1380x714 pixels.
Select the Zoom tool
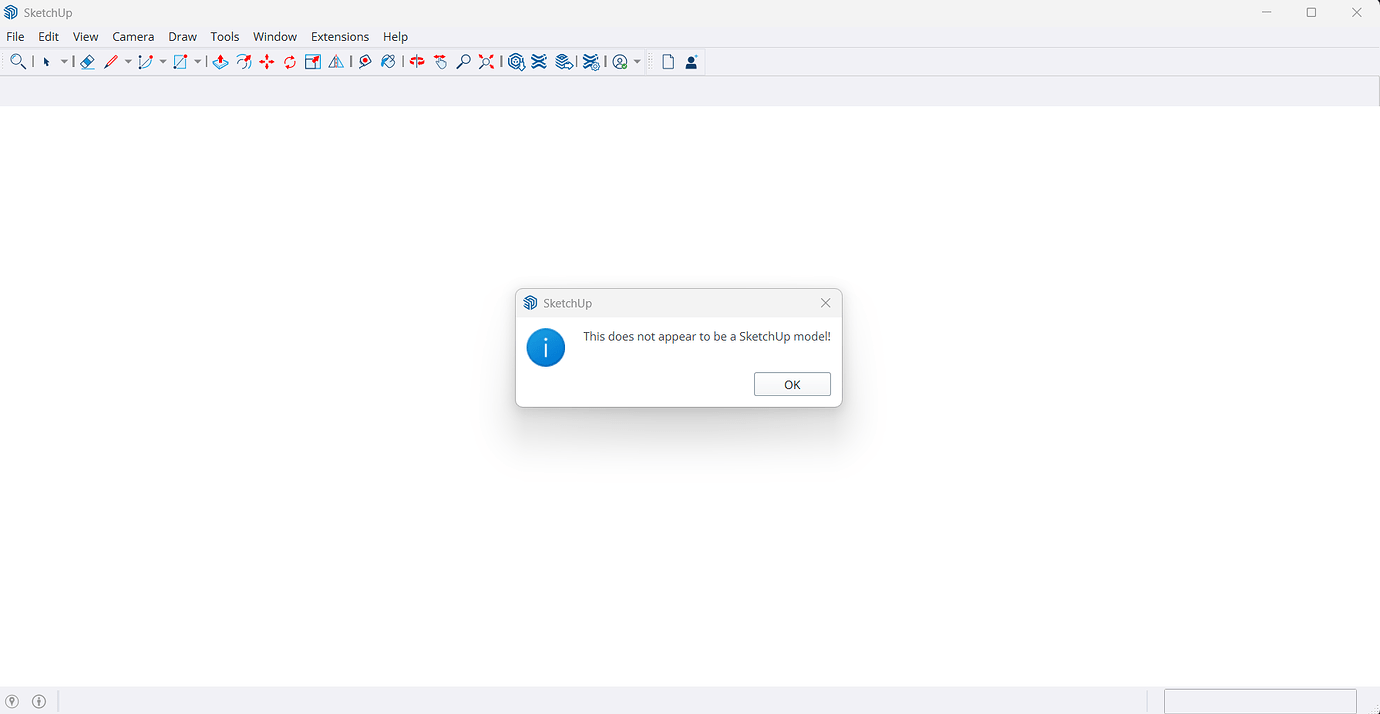click(462, 61)
